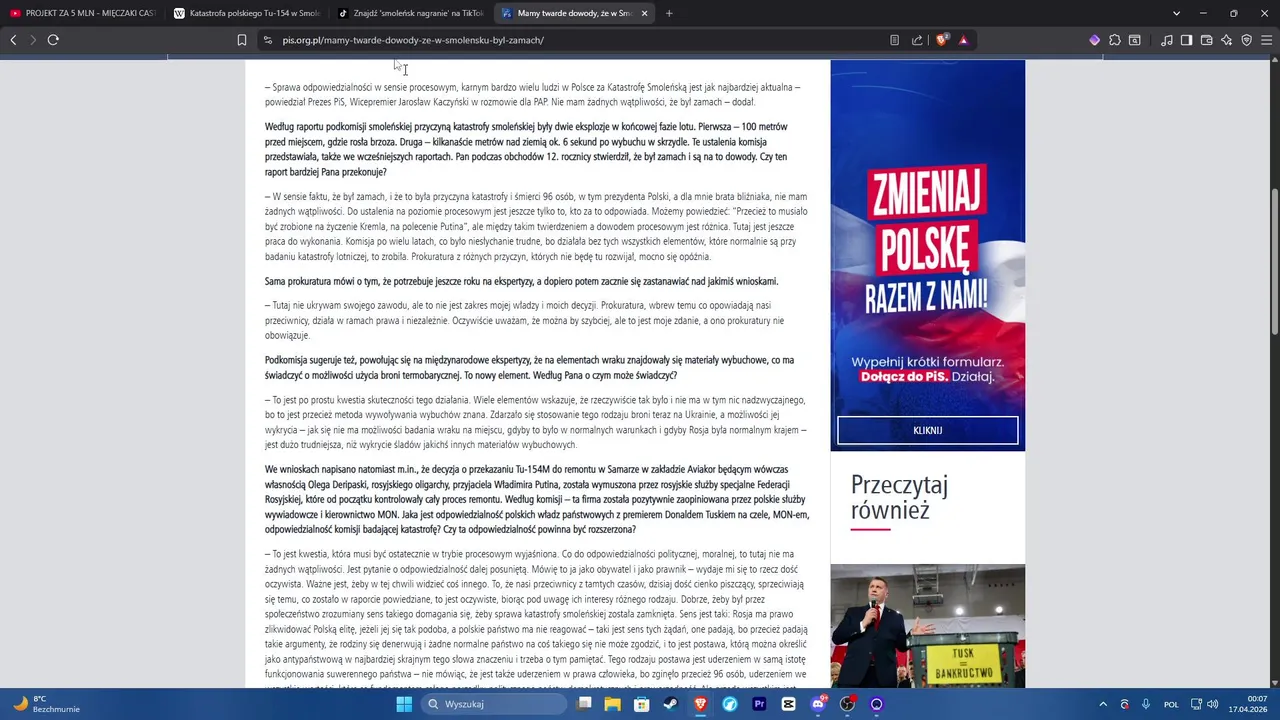The width and height of the screenshot is (1280, 720).
Task: Bookmark this page with the bookmark icon
Action: point(242,40)
